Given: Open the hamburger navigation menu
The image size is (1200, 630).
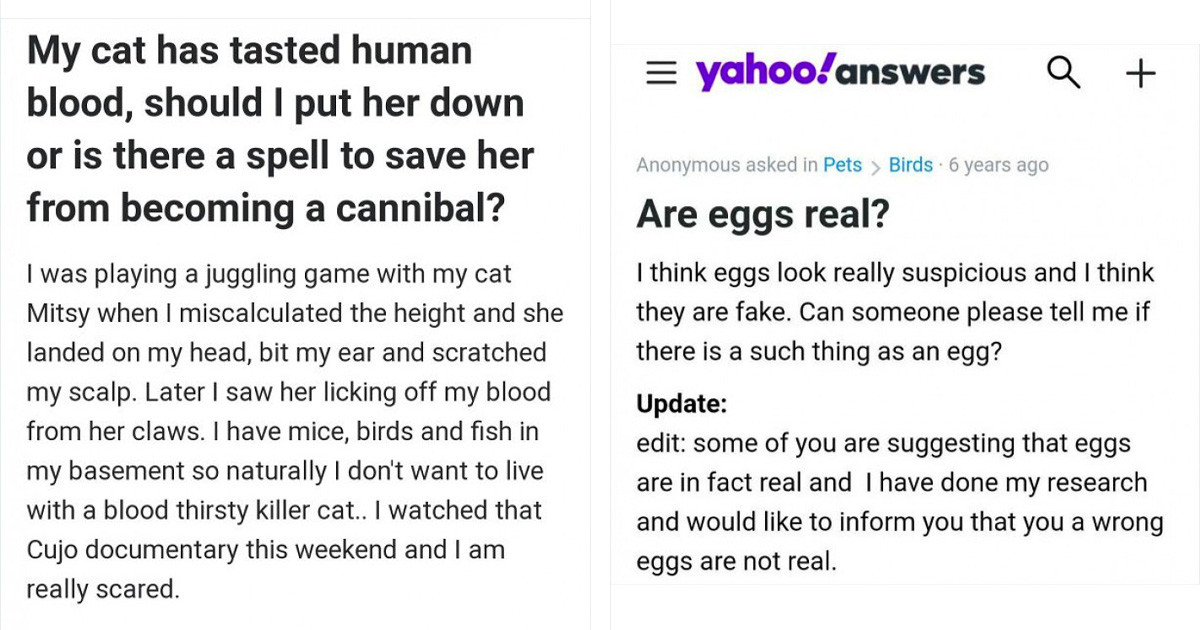Looking at the screenshot, I should (661, 71).
